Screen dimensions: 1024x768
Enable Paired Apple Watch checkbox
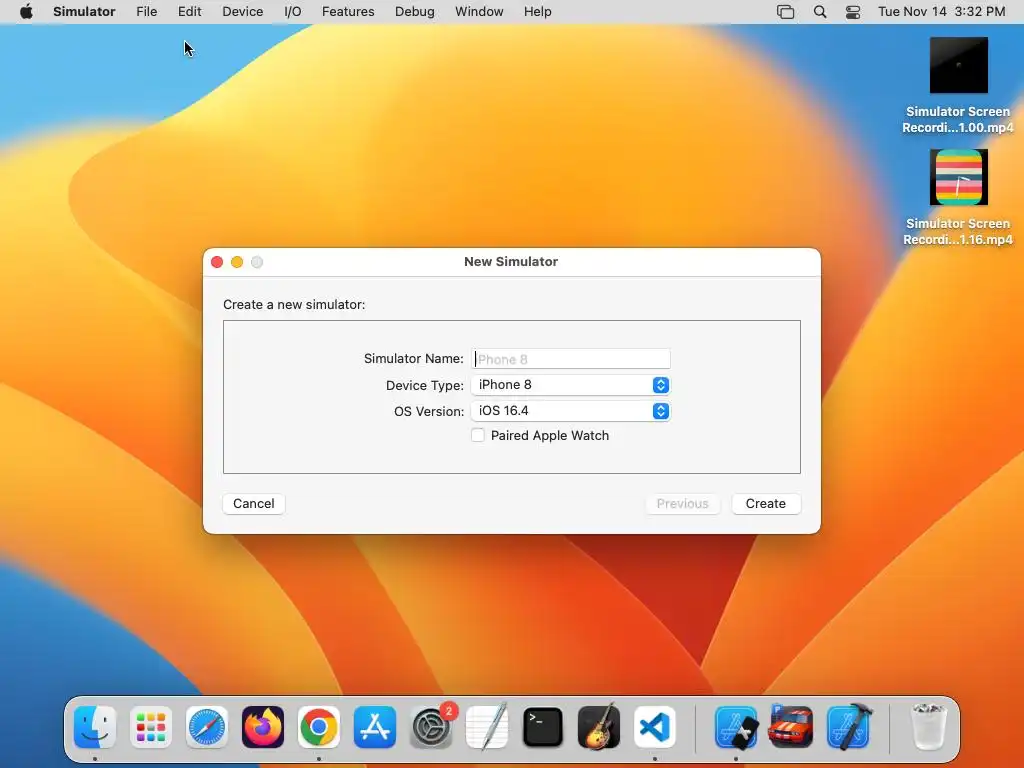point(478,436)
